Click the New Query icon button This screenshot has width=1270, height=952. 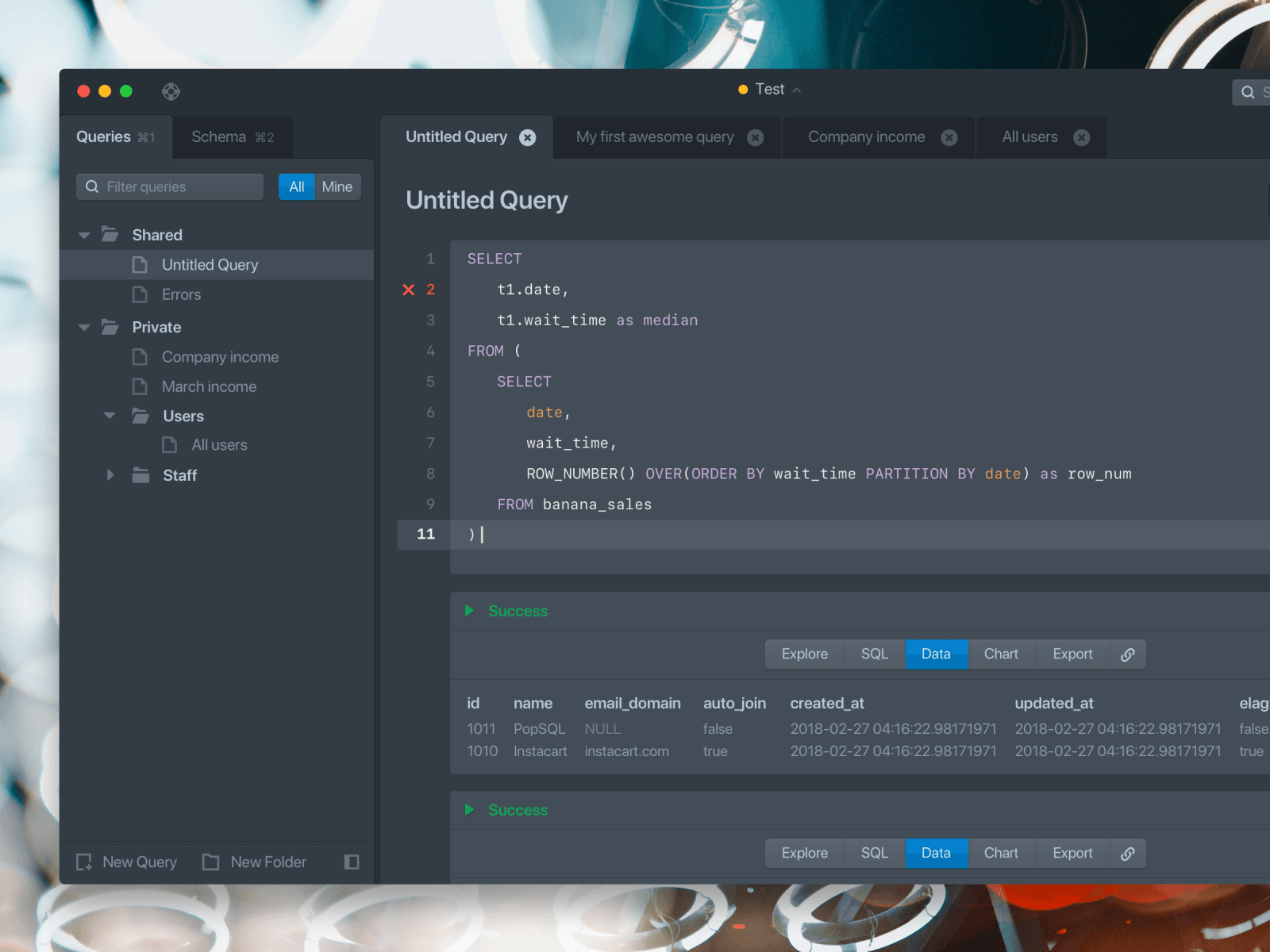coord(84,862)
